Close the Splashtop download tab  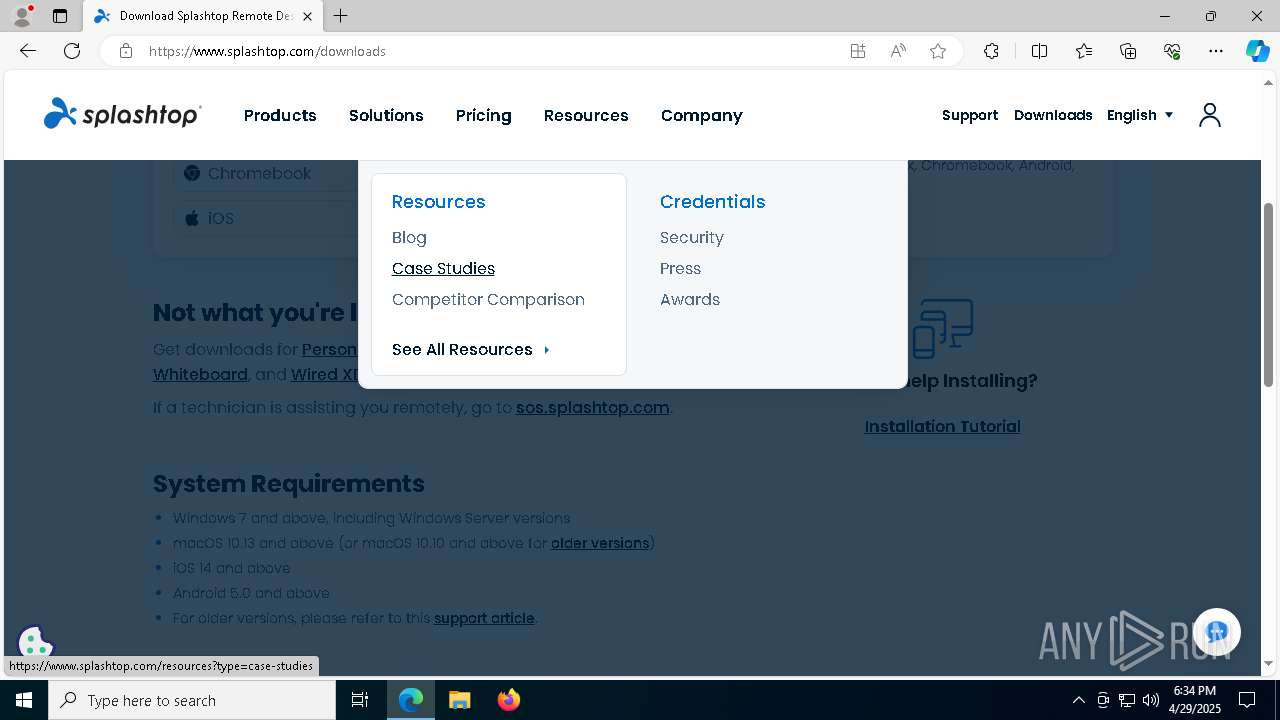coord(307,16)
